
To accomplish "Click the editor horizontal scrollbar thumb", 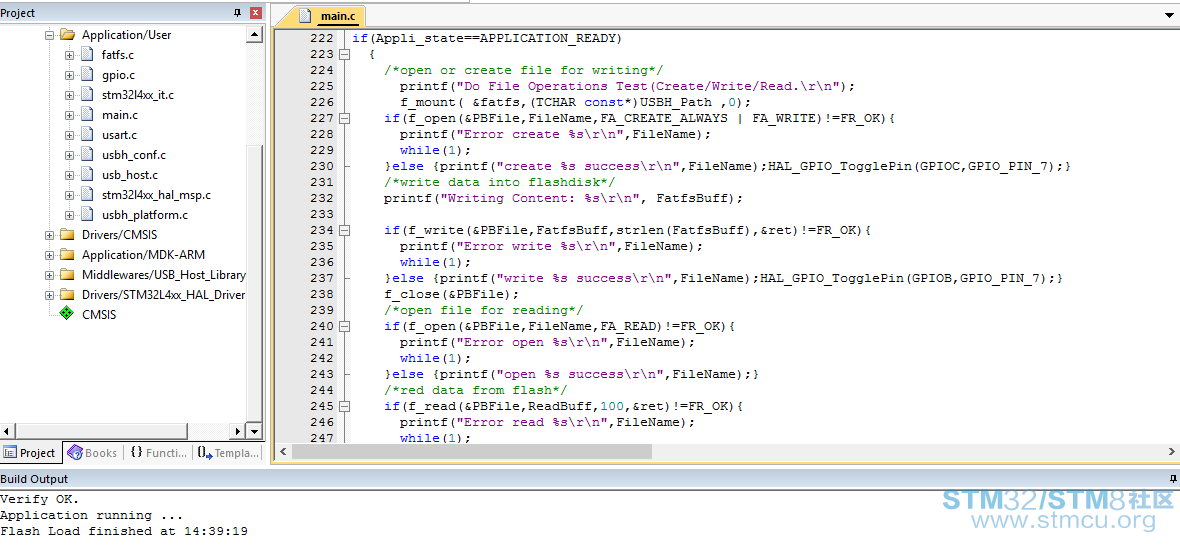I will 472,451.
